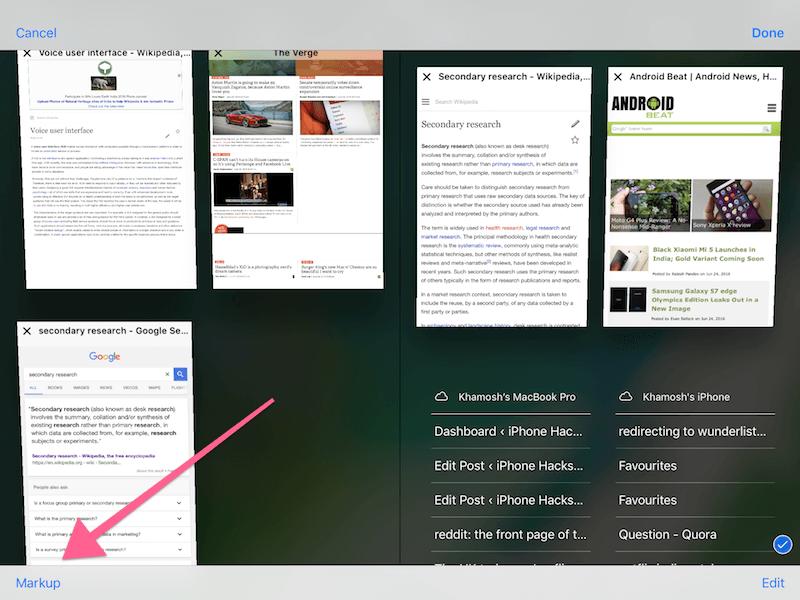Tap Cancel in the top left

(x=36, y=33)
